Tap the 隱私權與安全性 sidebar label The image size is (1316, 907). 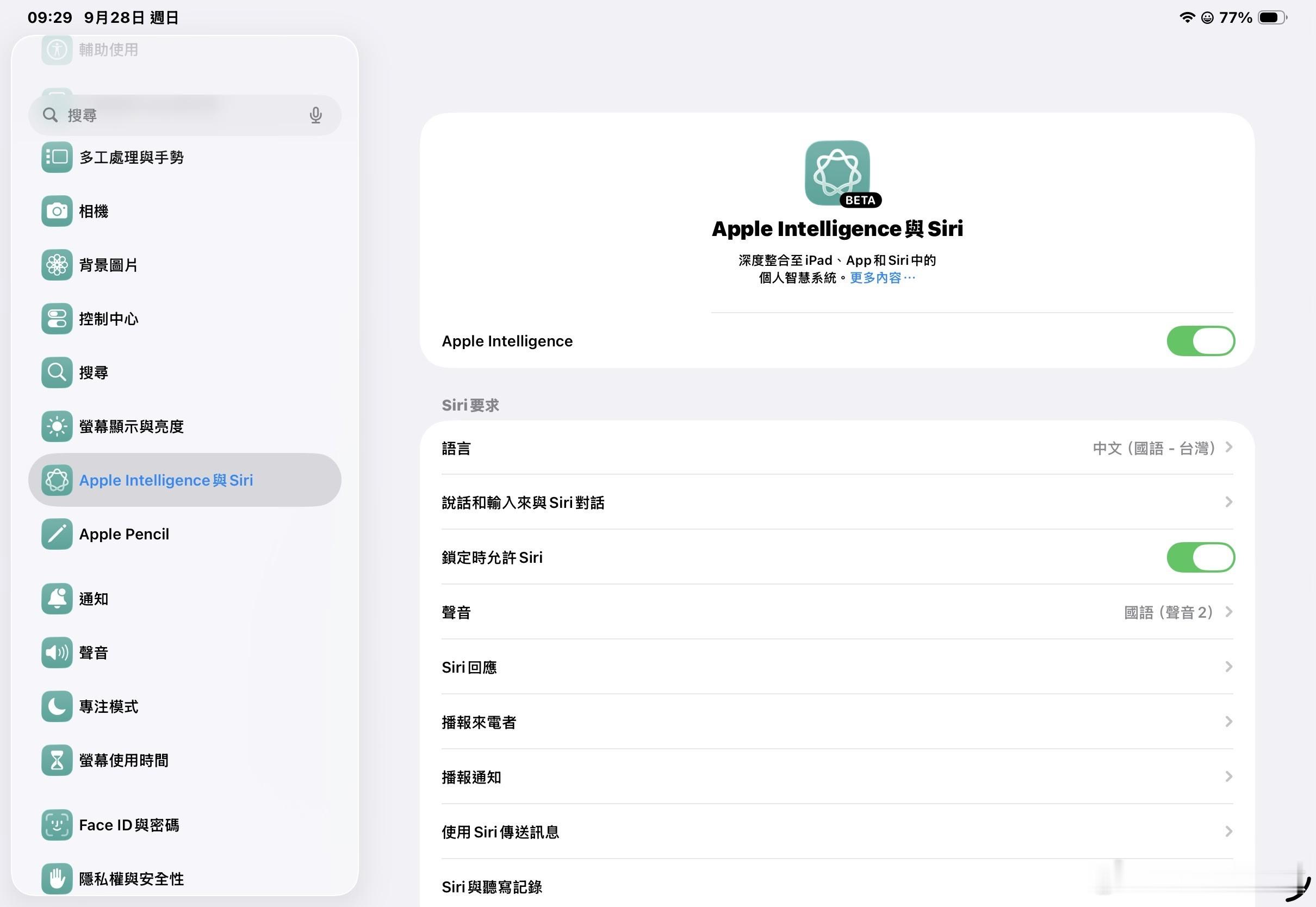[x=131, y=879]
